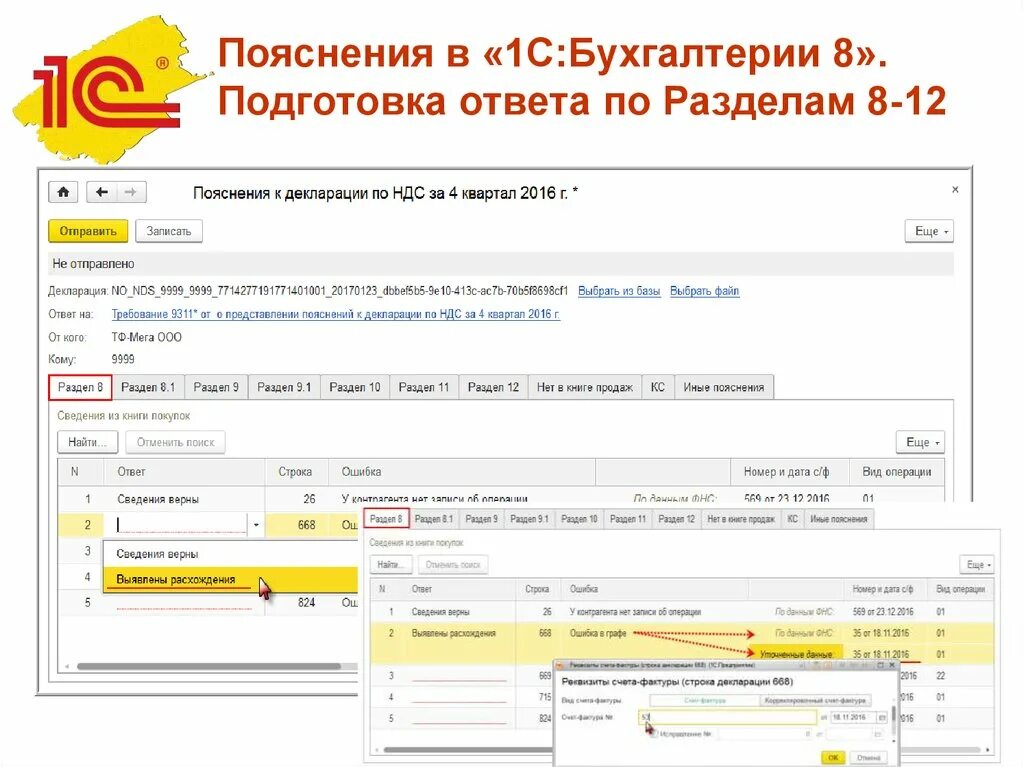Screen dimensions: 1024x767
Task: Open the Раздел 12 tab in the large form
Action: [493, 387]
